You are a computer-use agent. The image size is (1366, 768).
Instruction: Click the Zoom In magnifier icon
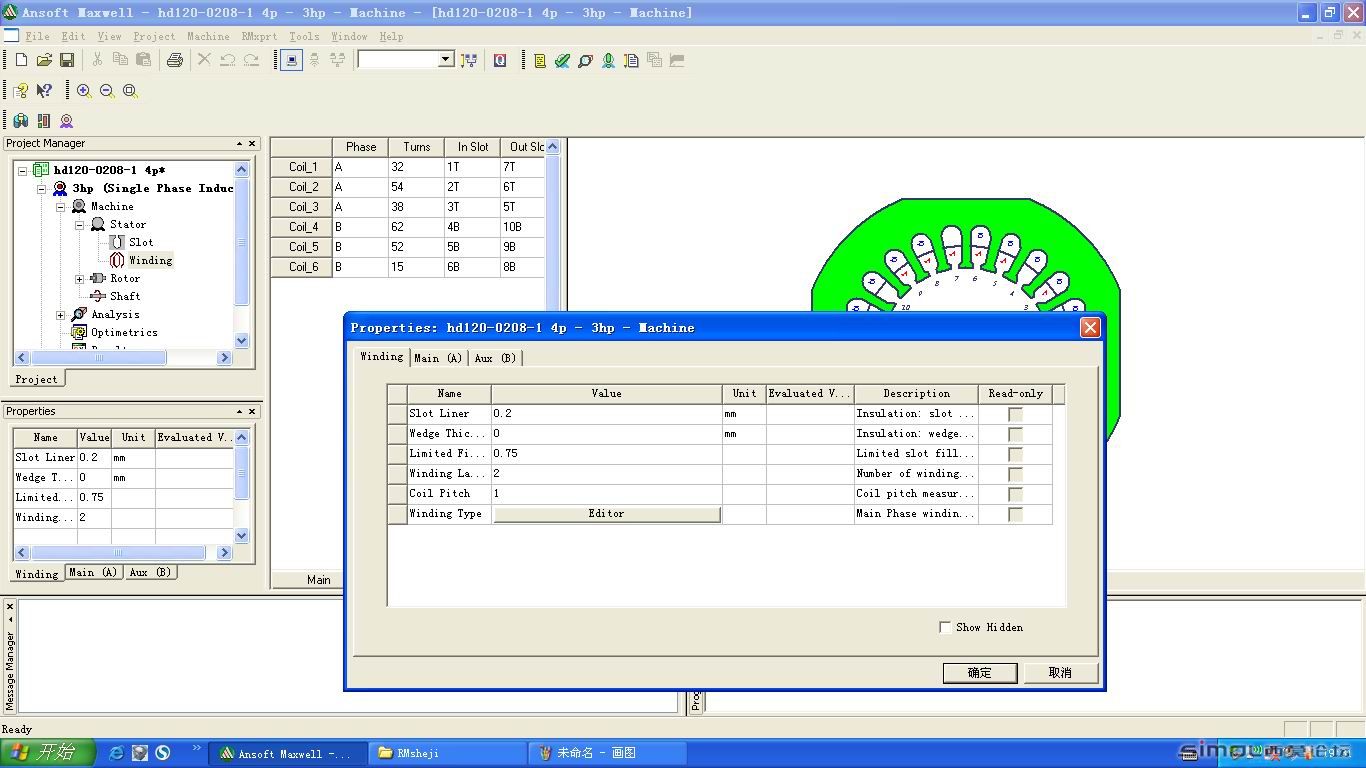[84, 90]
